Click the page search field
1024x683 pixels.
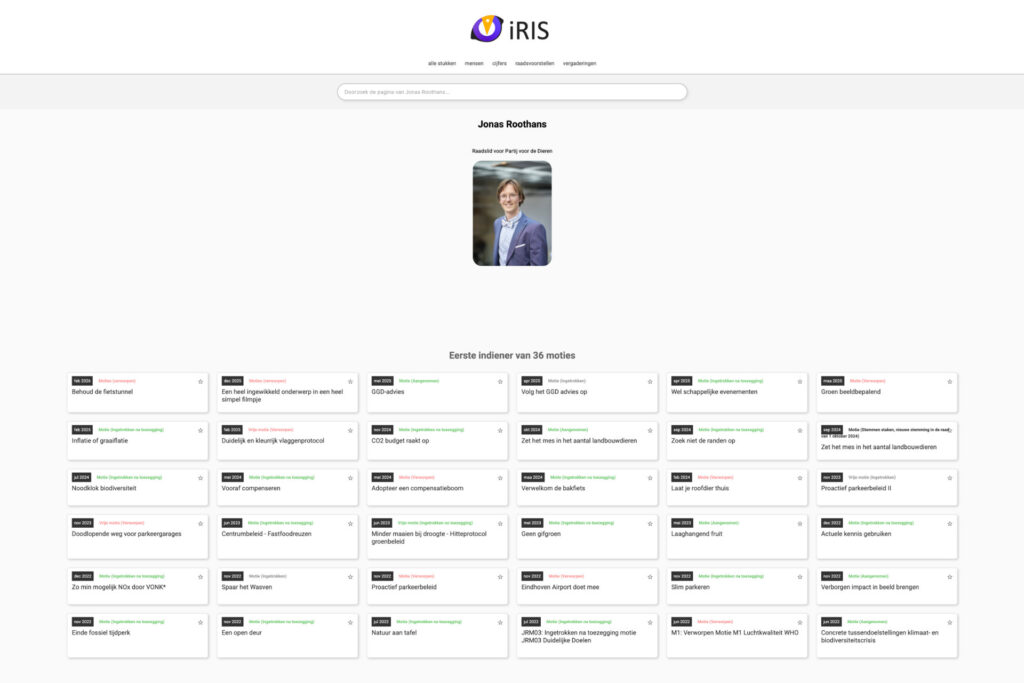[x=512, y=92]
